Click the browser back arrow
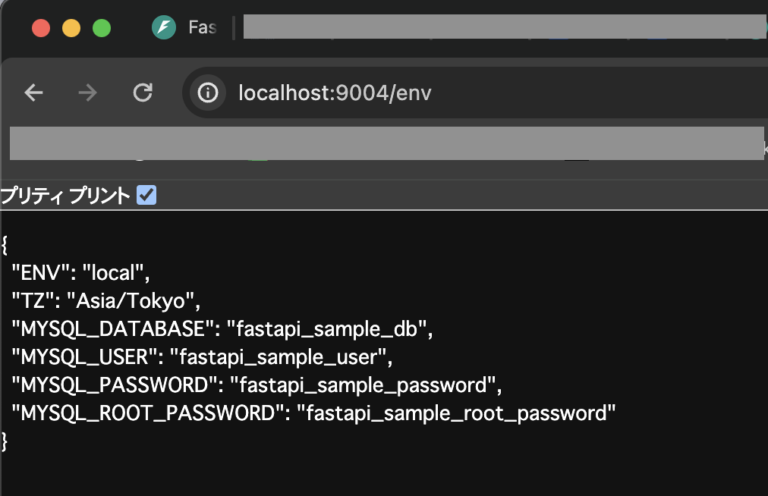 coord(34,93)
